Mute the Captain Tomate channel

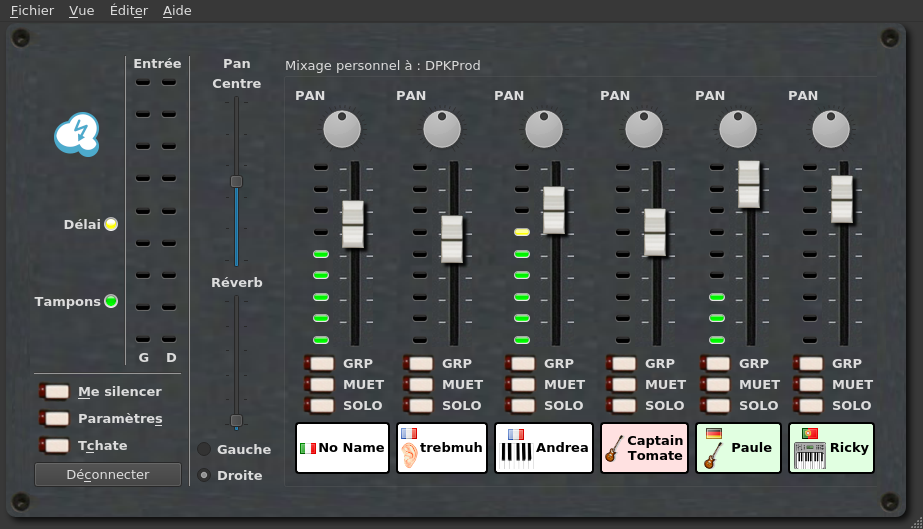coord(622,385)
